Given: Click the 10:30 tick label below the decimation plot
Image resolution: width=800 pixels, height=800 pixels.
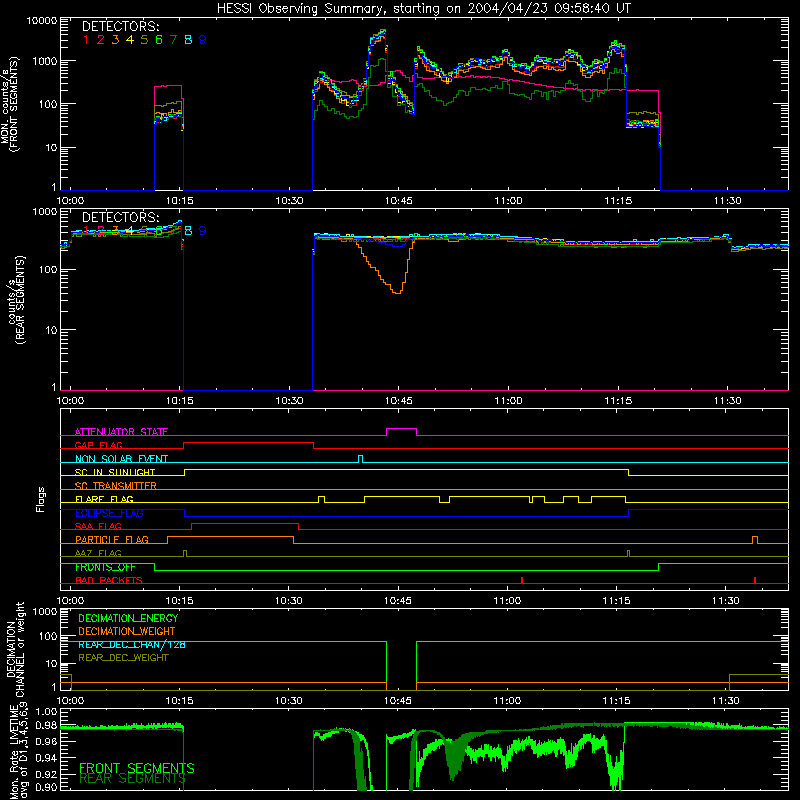Looking at the screenshot, I should click(288, 700).
